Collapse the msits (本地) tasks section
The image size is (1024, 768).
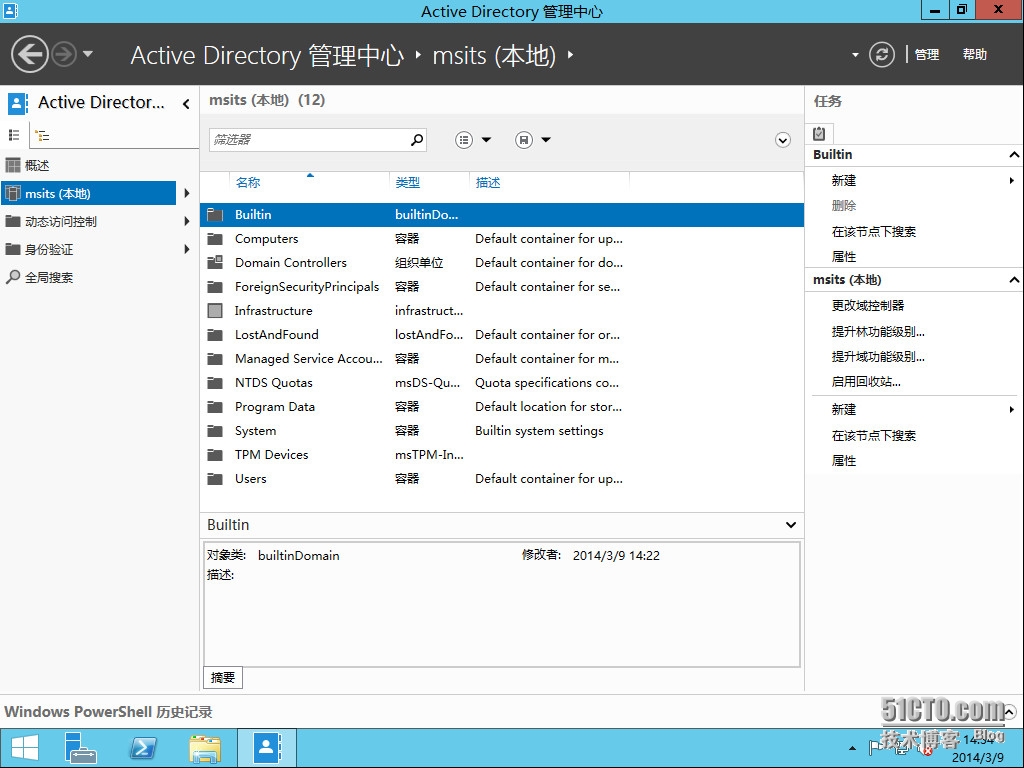point(1014,280)
